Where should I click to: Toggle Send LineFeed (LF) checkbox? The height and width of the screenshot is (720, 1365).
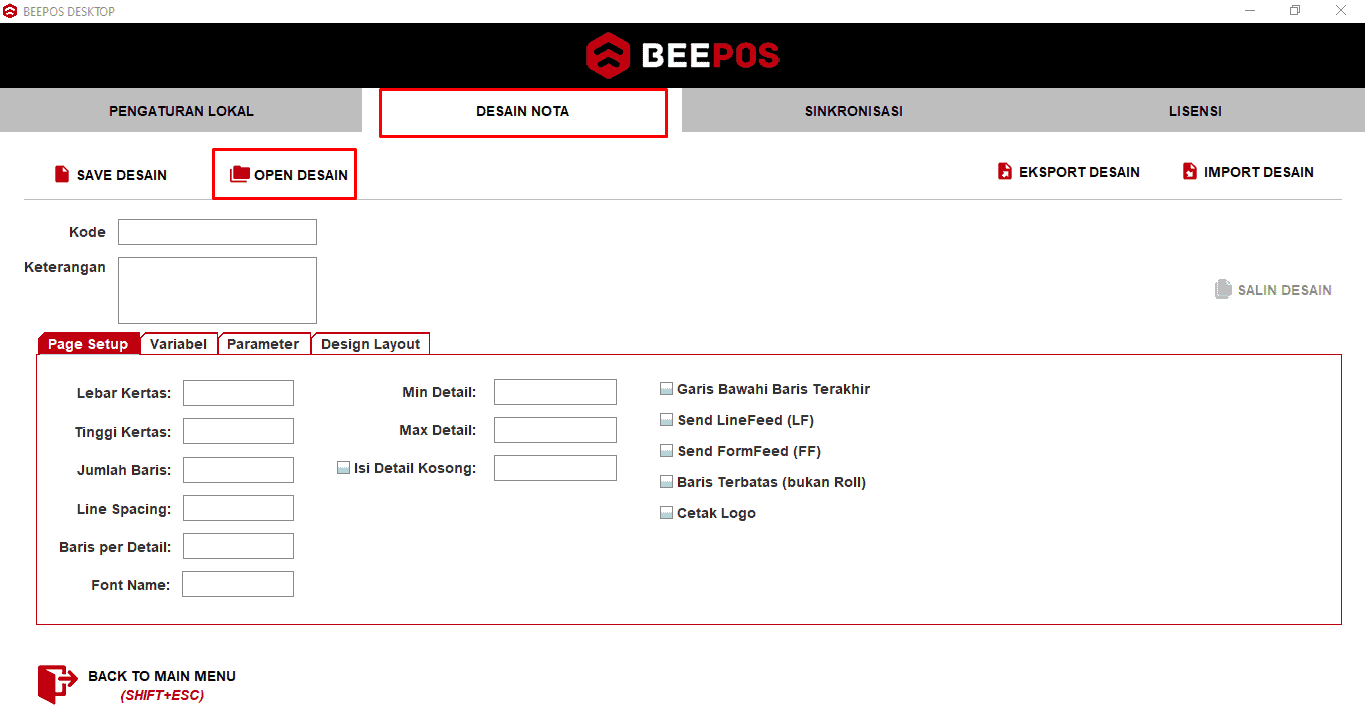[667, 420]
